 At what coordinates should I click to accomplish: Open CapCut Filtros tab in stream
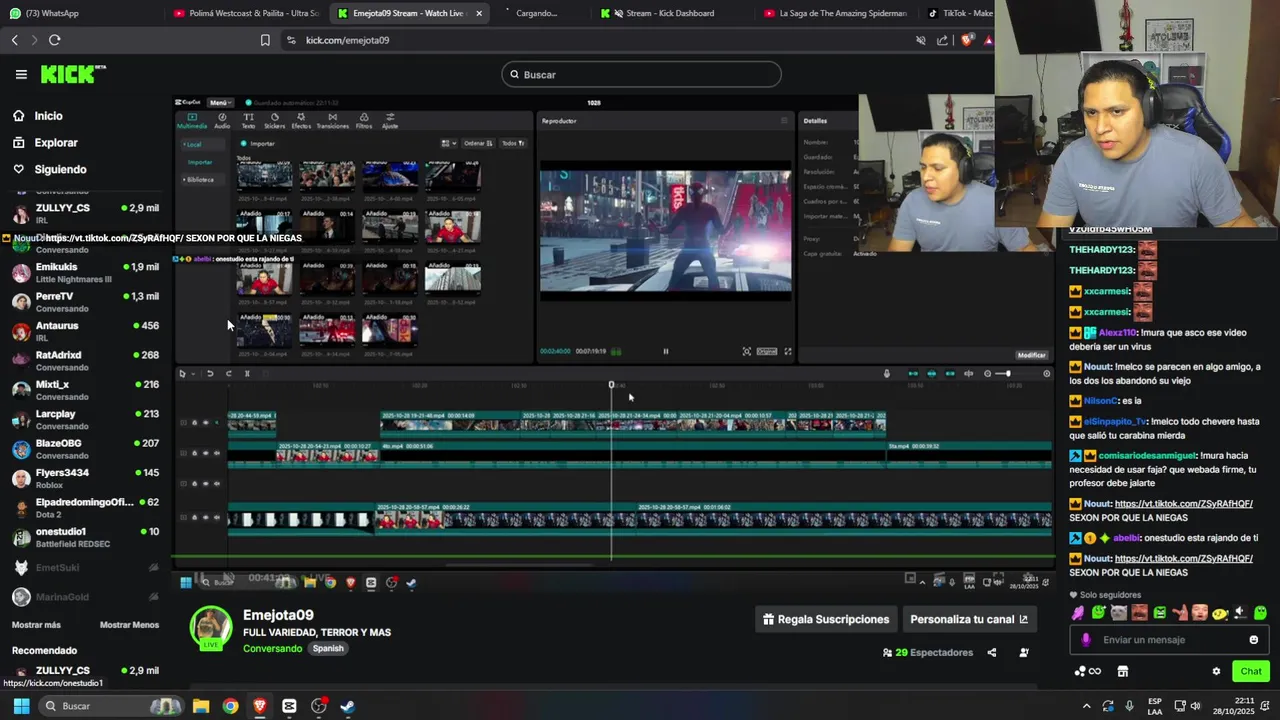pos(364,120)
